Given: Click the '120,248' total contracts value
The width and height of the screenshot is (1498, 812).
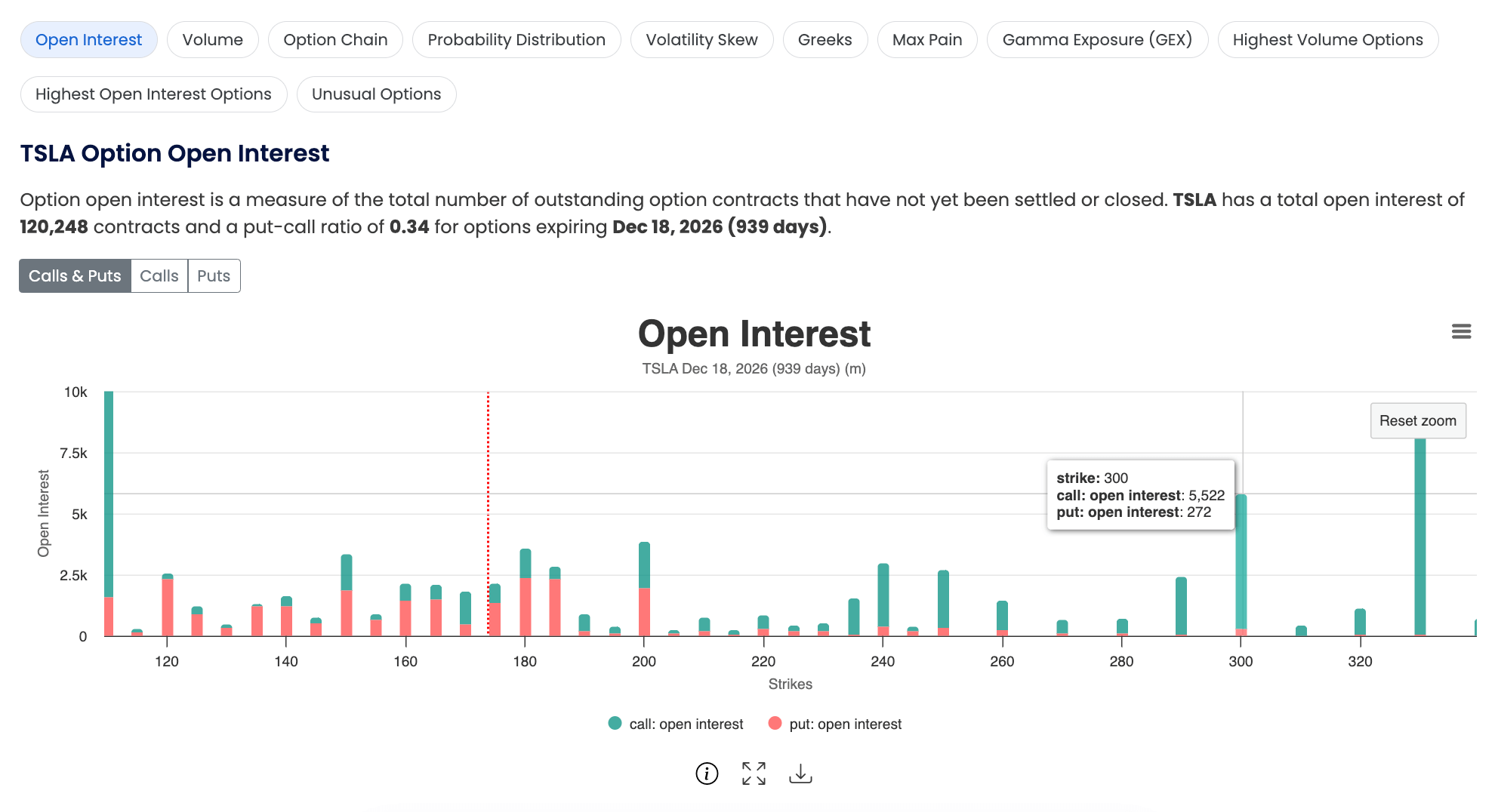Looking at the screenshot, I should click(x=54, y=227).
